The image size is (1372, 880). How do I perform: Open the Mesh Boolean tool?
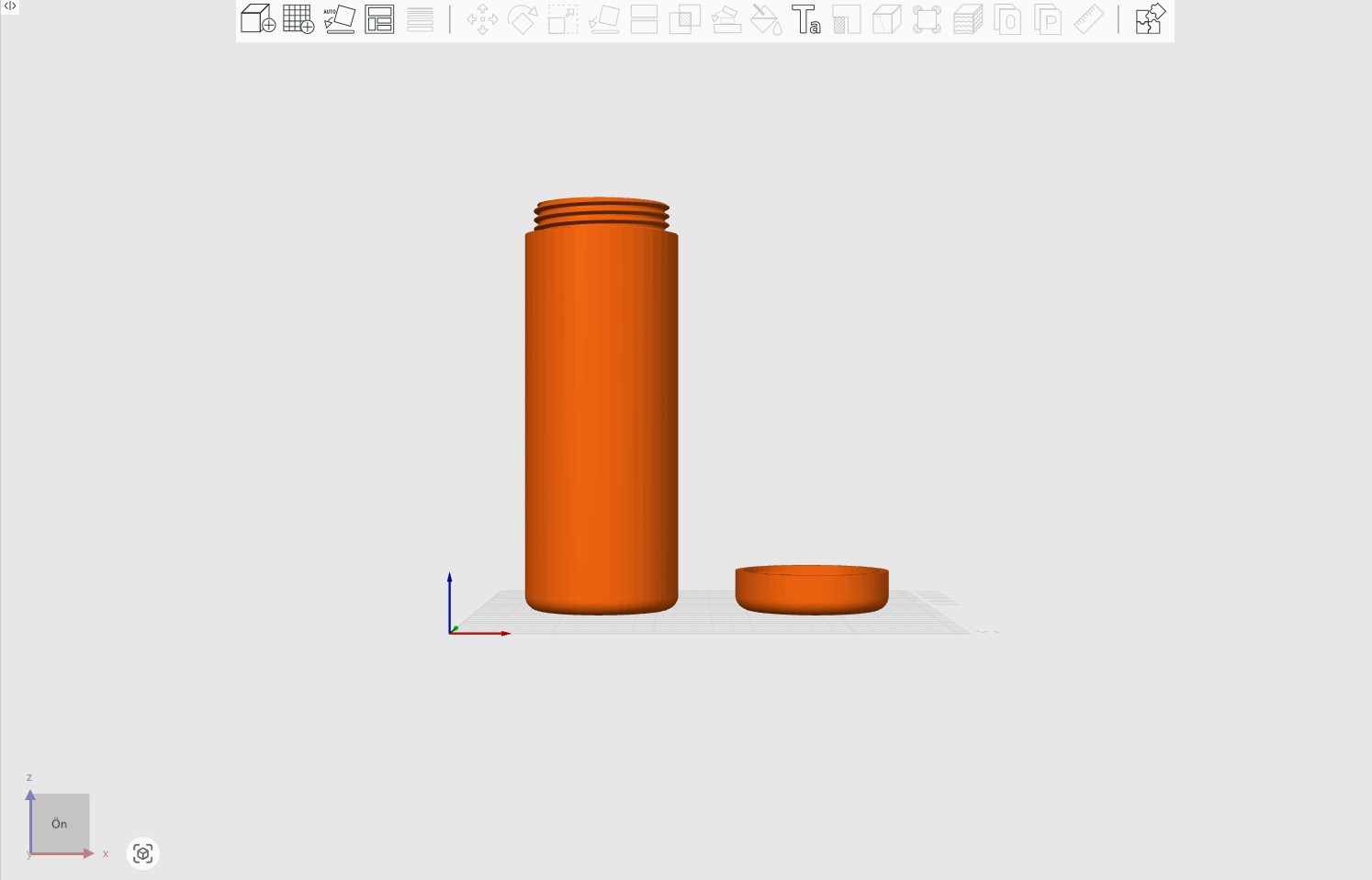coord(684,19)
